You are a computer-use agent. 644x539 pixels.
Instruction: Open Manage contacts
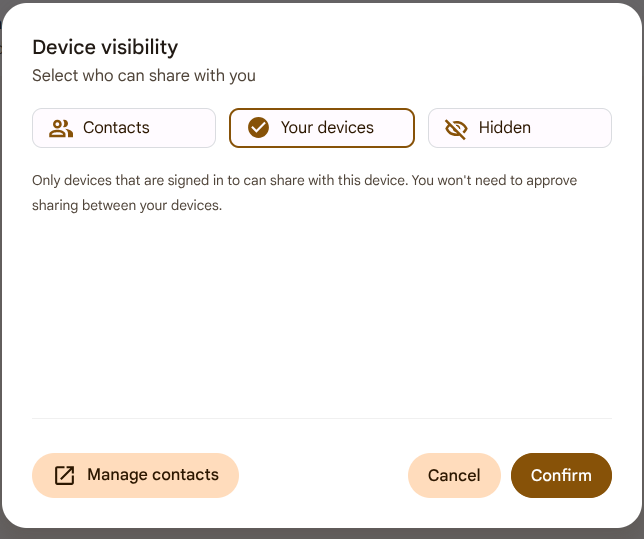click(x=135, y=475)
